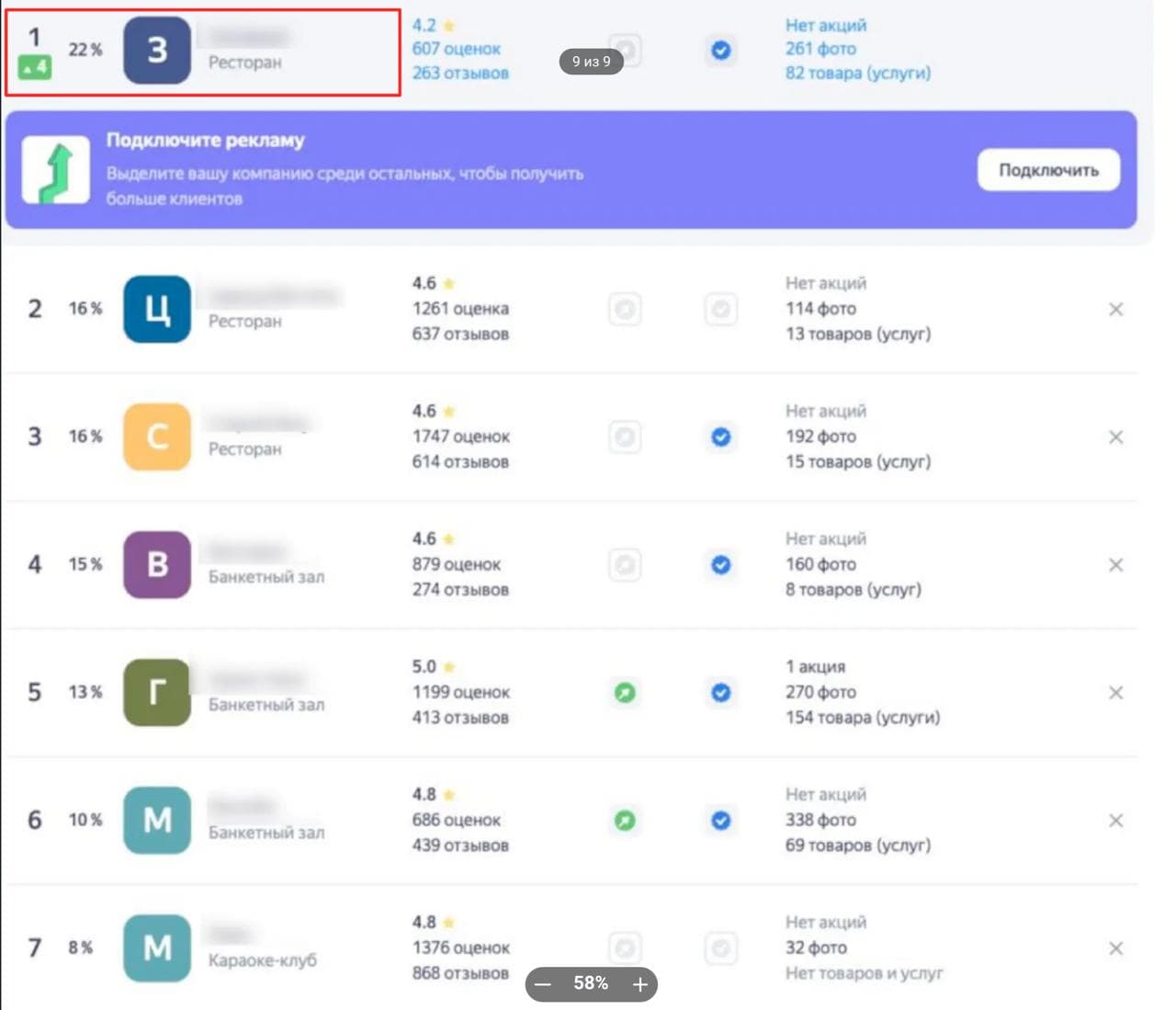The height and width of the screenshot is (1010, 1176).
Task: Click the 8 товаров (услуг) text
Action: (x=854, y=589)
